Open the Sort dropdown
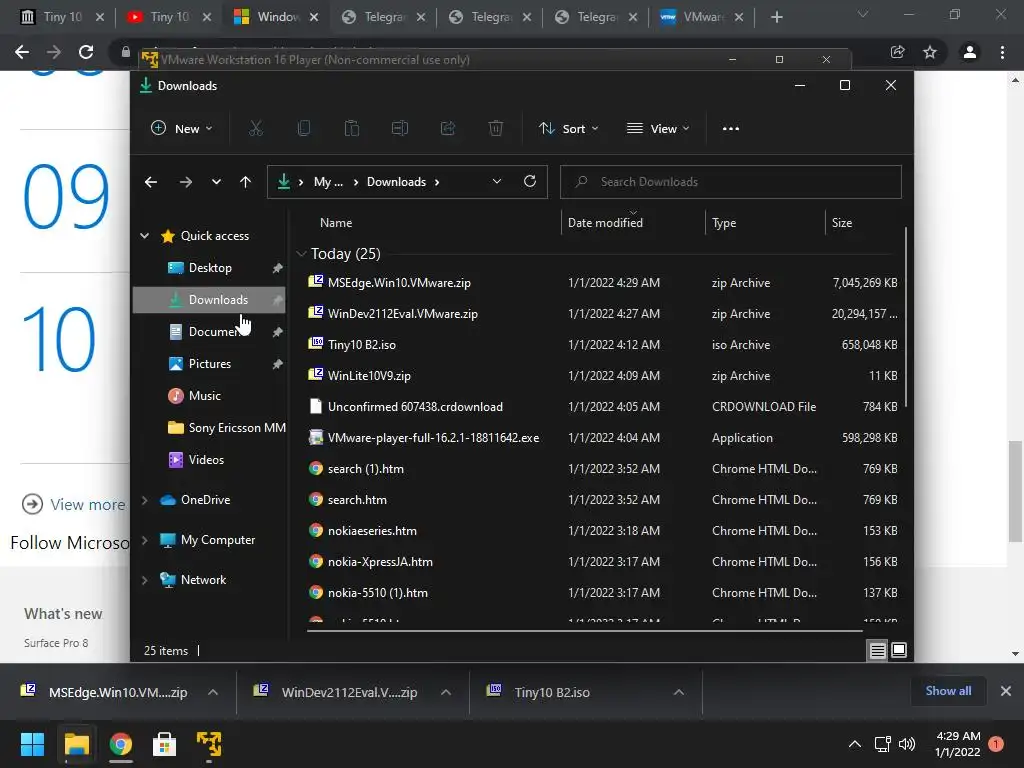This screenshot has width=1024, height=768. 568,129
